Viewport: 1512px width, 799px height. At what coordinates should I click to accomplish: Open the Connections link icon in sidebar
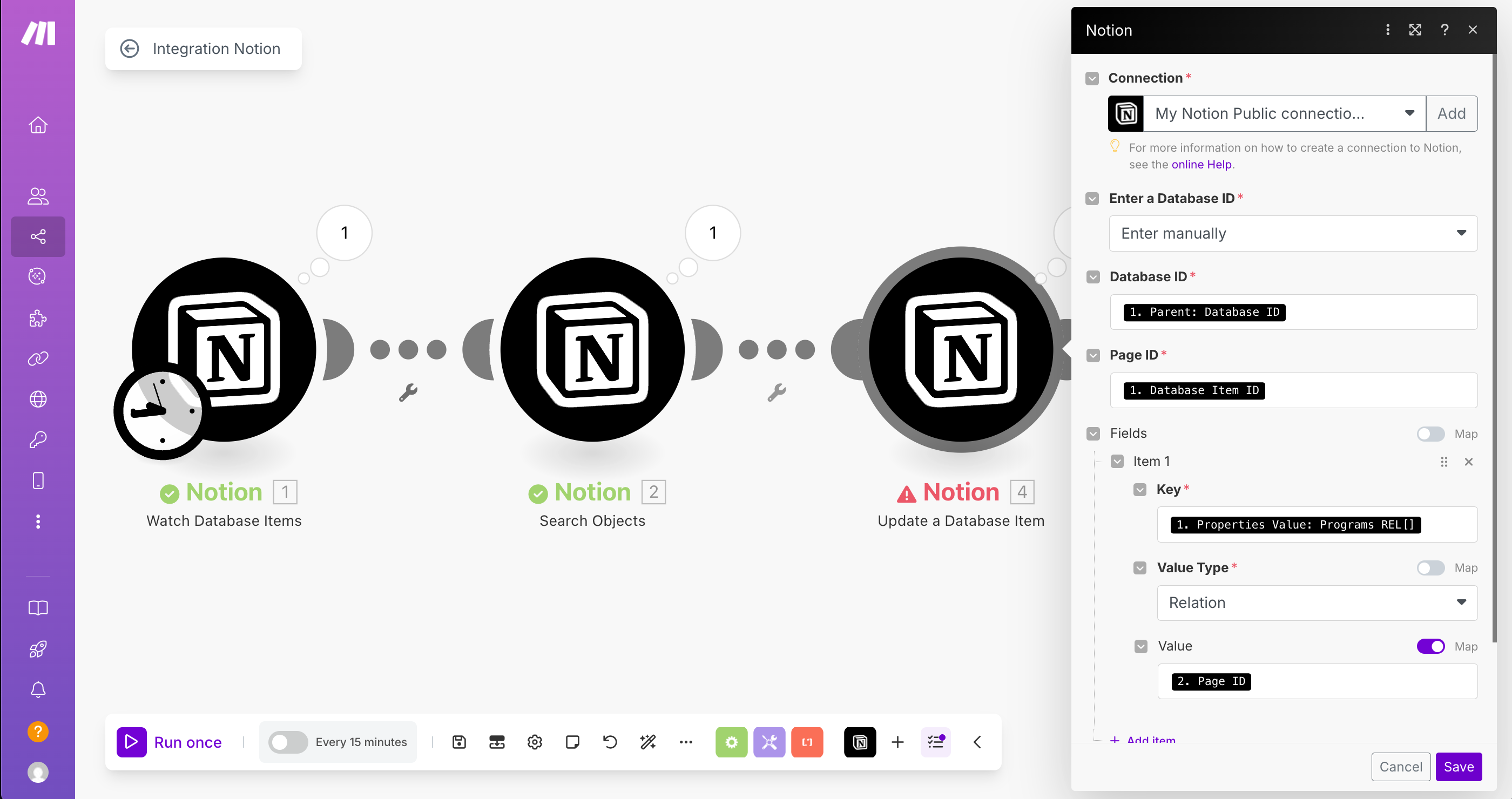(38, 358)
